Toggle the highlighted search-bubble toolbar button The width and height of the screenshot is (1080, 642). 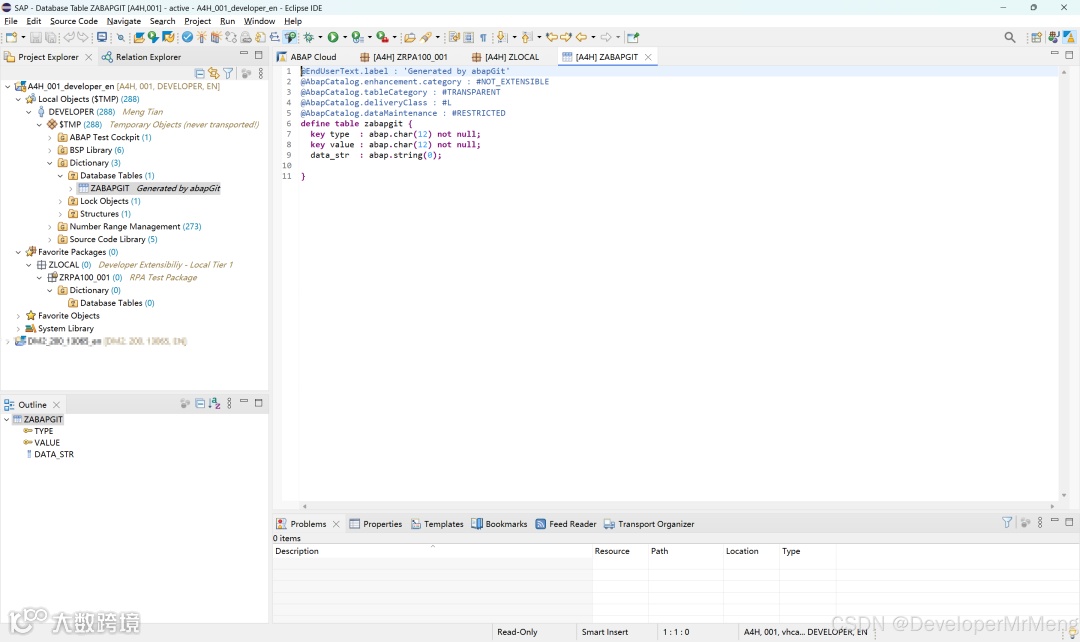[291, 37]
